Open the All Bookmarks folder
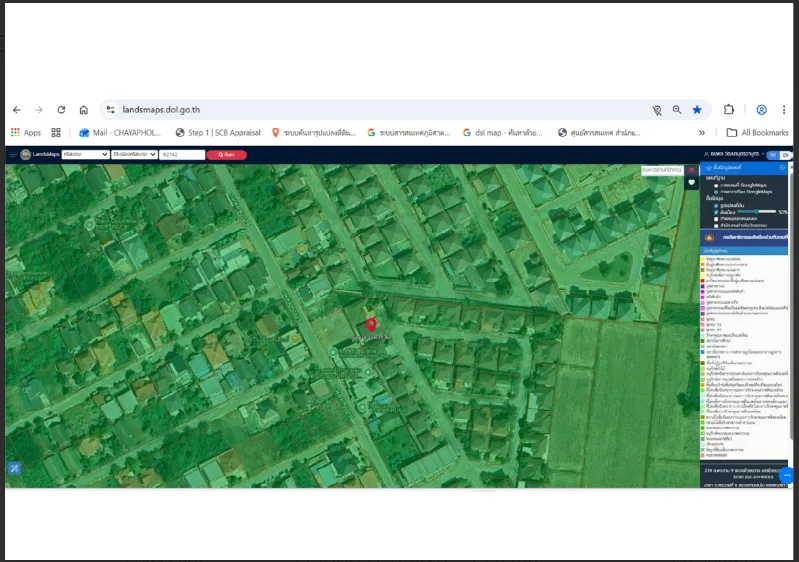 pyautogui.click(x=757, y=132)
